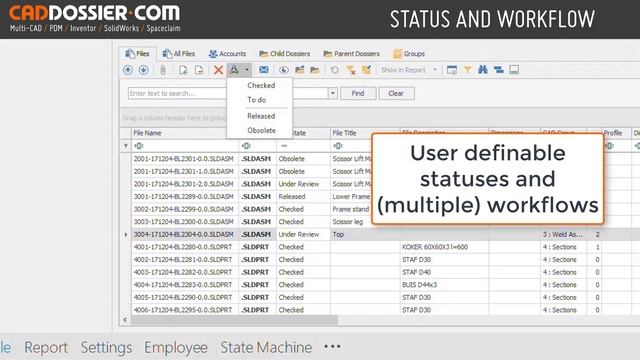The width and height of the screenshot is (640, 360).
Task: Click the folder with arrow export icon
Action: [300, 70]
